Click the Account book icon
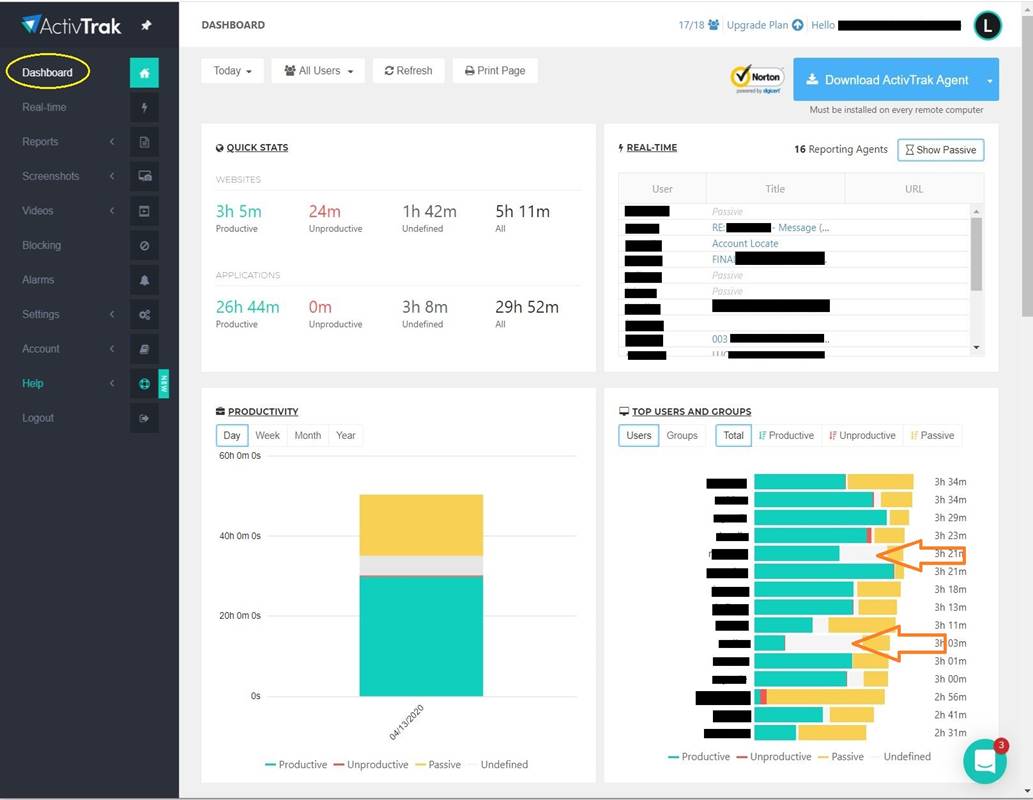Image resolution: width=1033 pixels, height=800 pixels. [144, 349]
